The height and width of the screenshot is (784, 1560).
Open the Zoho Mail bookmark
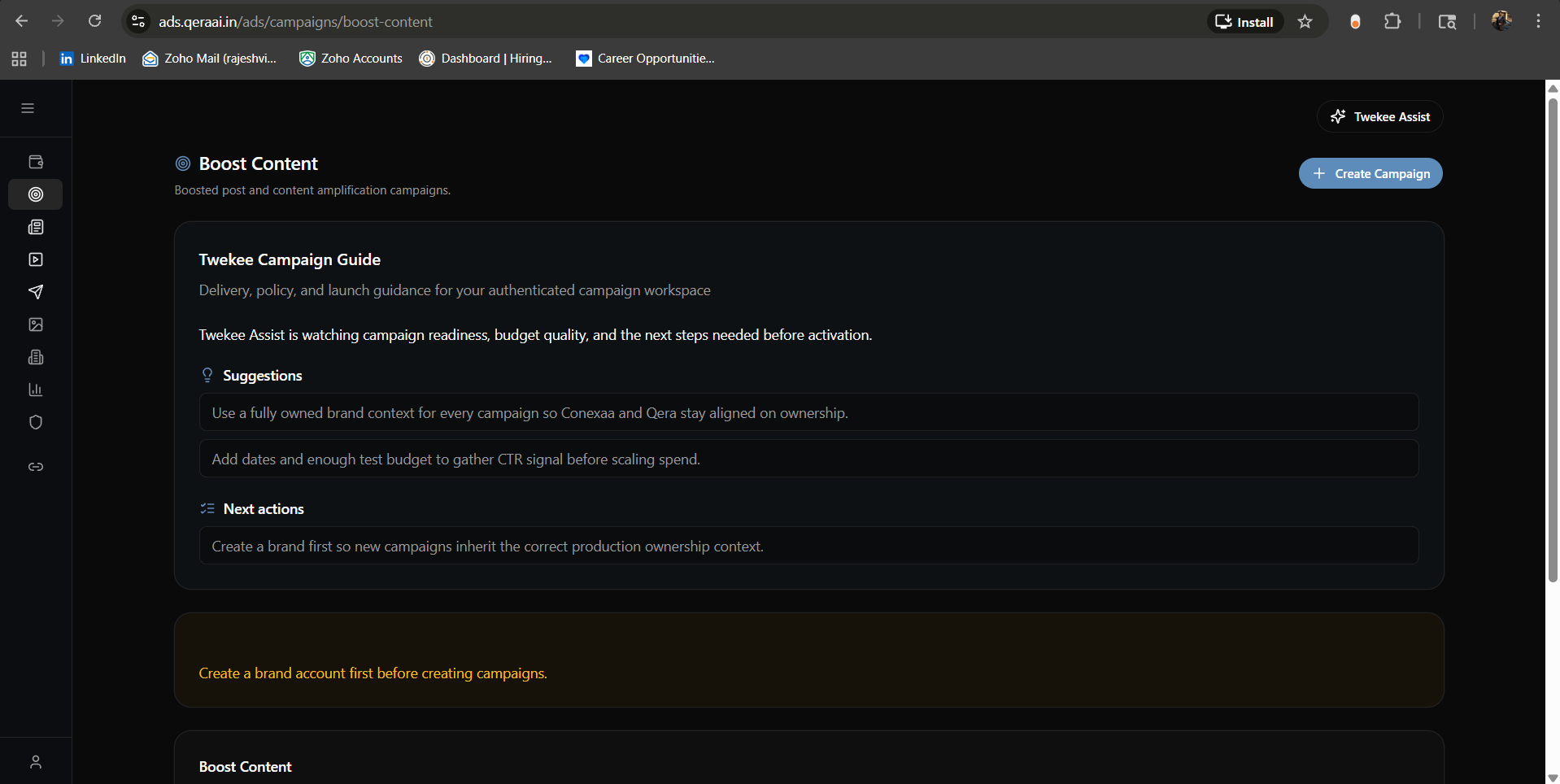pos(210,59)
